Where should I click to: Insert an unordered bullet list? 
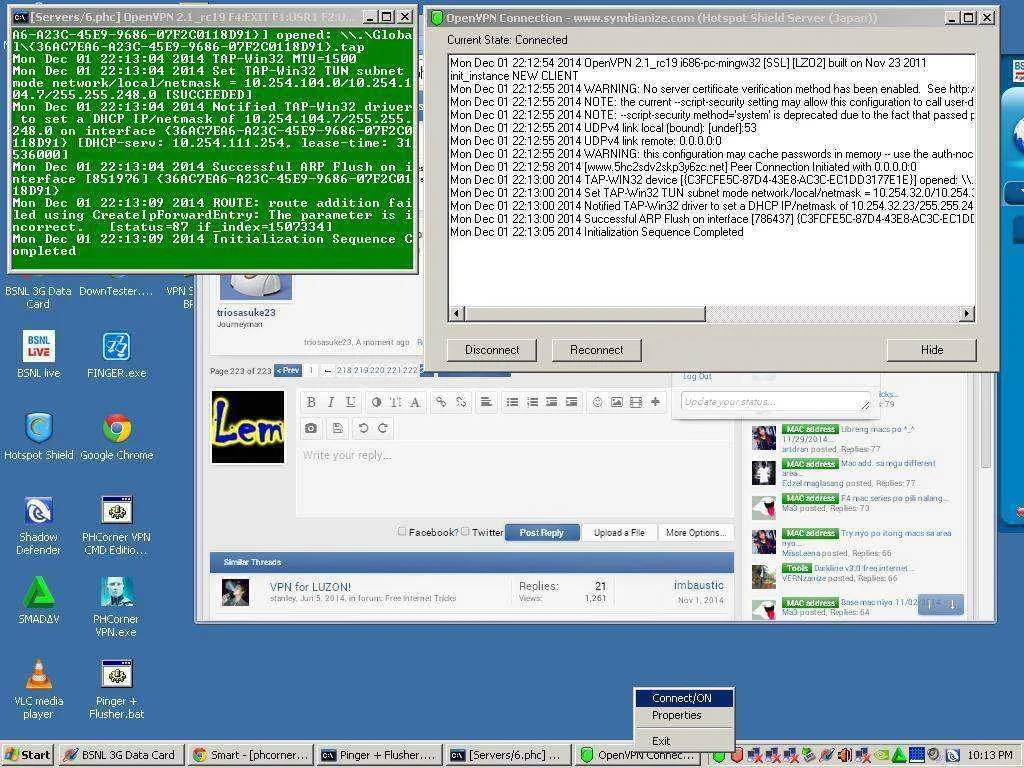[513, 402]
